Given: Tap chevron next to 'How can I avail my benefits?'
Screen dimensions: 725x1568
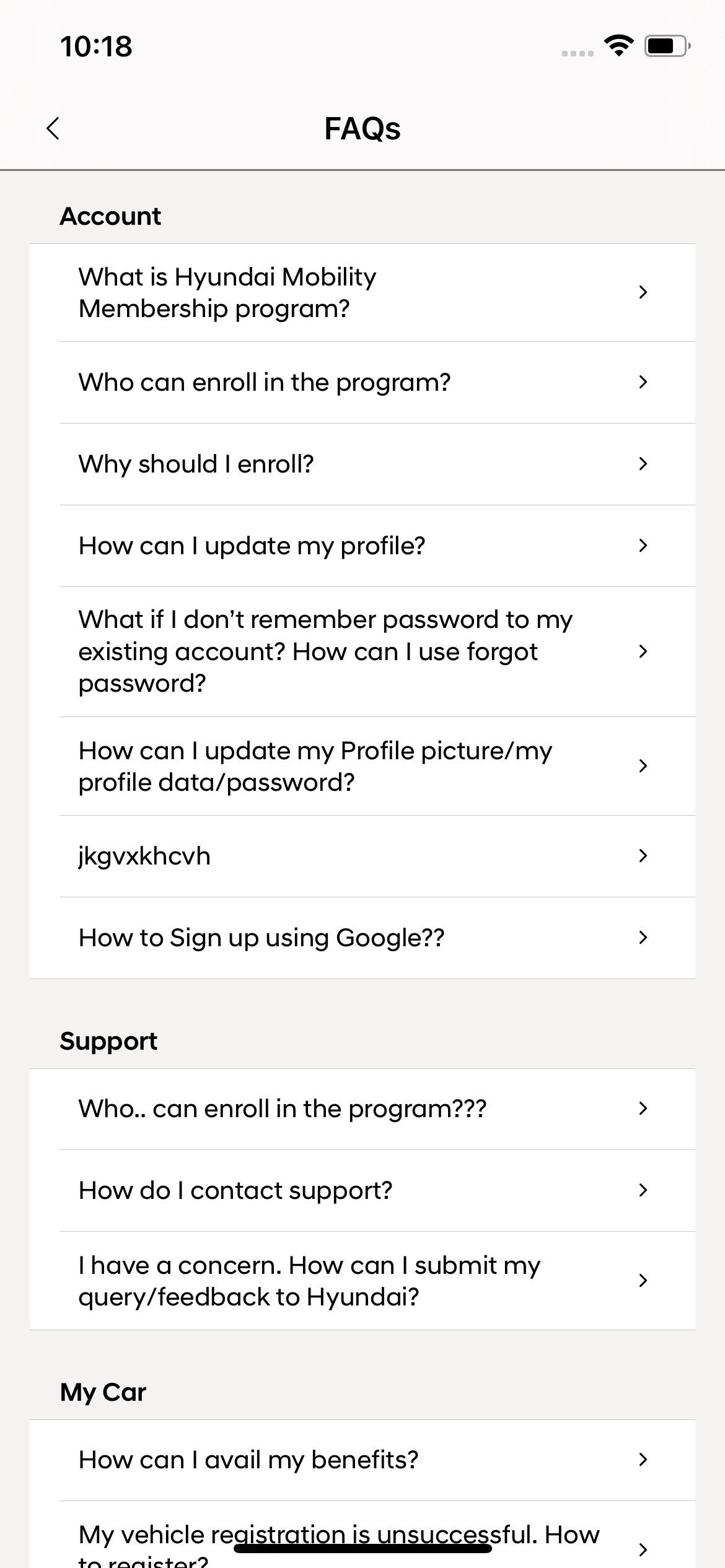Looking at the screenshot, I should [643, 1460].
